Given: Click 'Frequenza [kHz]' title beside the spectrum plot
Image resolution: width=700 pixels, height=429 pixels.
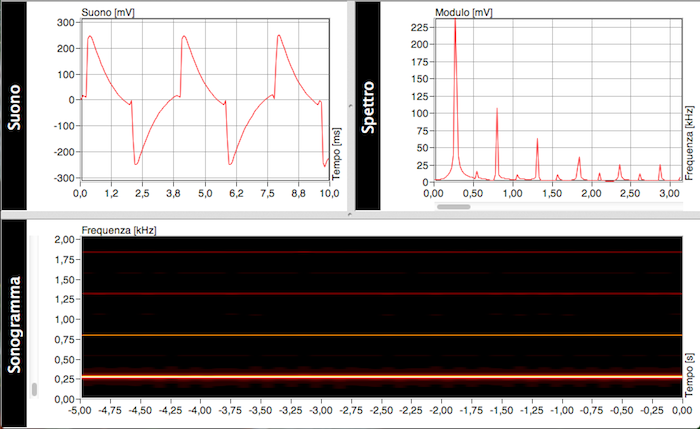Looking at the screenshot, I should [x=689, y=143].
